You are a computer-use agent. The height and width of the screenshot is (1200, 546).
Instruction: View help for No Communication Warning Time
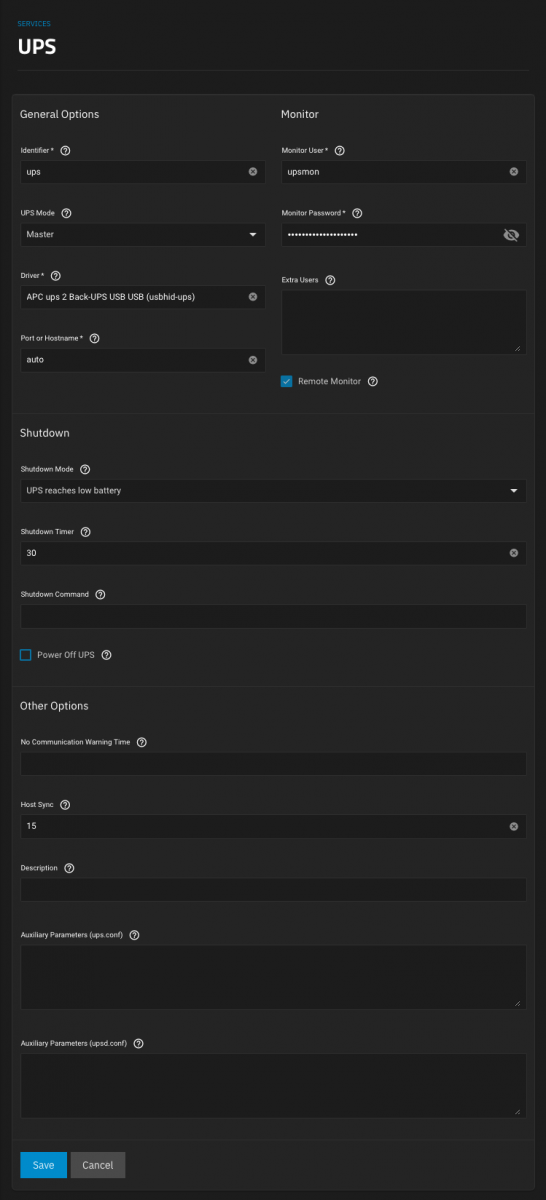pyautogui.click(x=141, y=743)
